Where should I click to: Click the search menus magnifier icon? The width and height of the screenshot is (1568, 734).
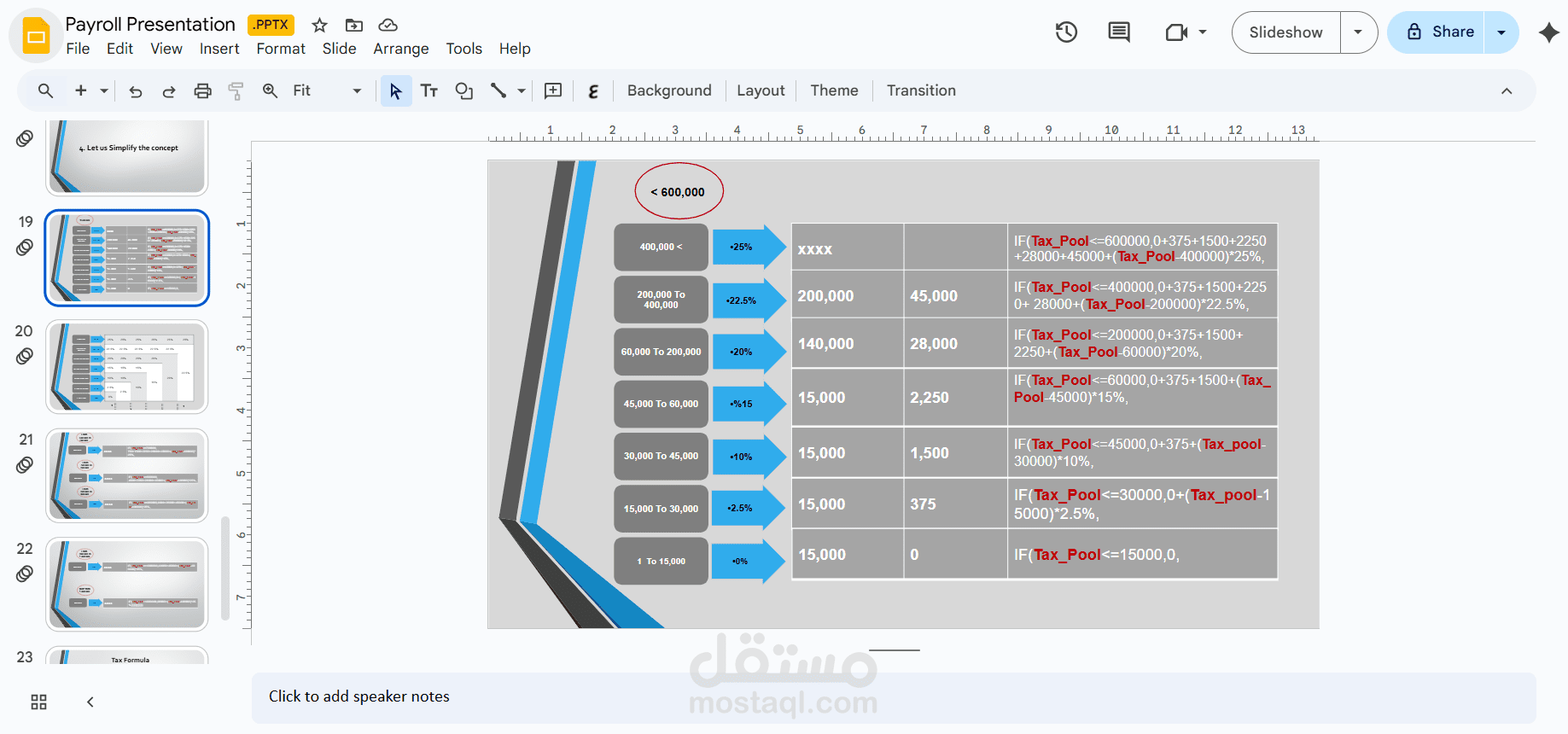pyautogui.click(x=45, y=90)
